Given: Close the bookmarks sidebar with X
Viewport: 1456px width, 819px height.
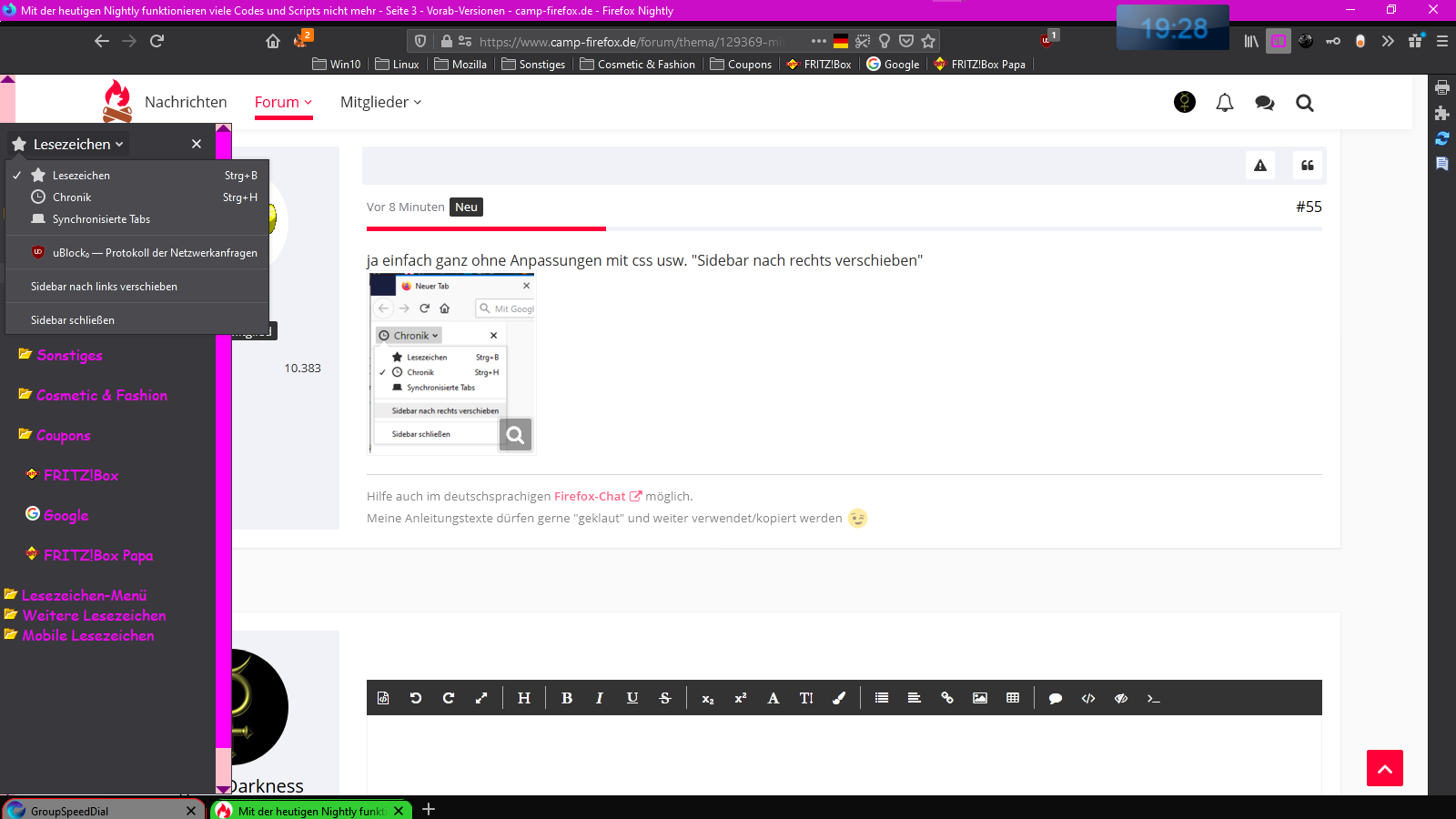Looking at the screenshot, I should 197,144.
